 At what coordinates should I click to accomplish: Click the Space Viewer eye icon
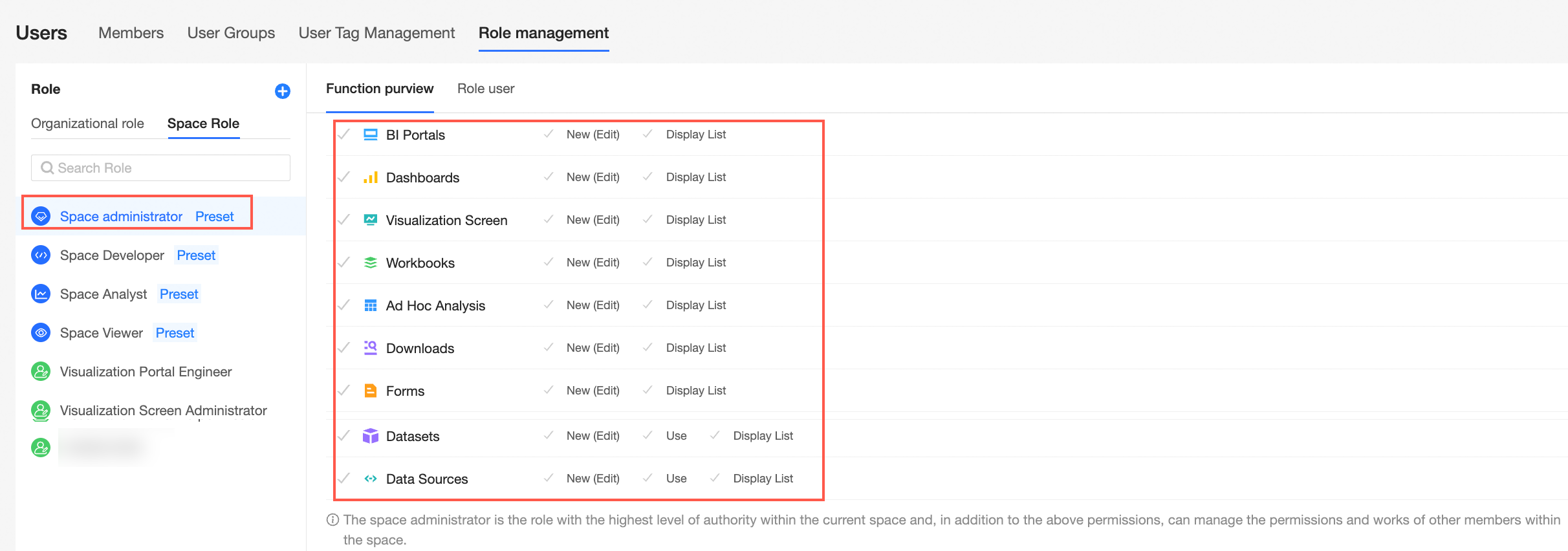(x=41, y=332)
